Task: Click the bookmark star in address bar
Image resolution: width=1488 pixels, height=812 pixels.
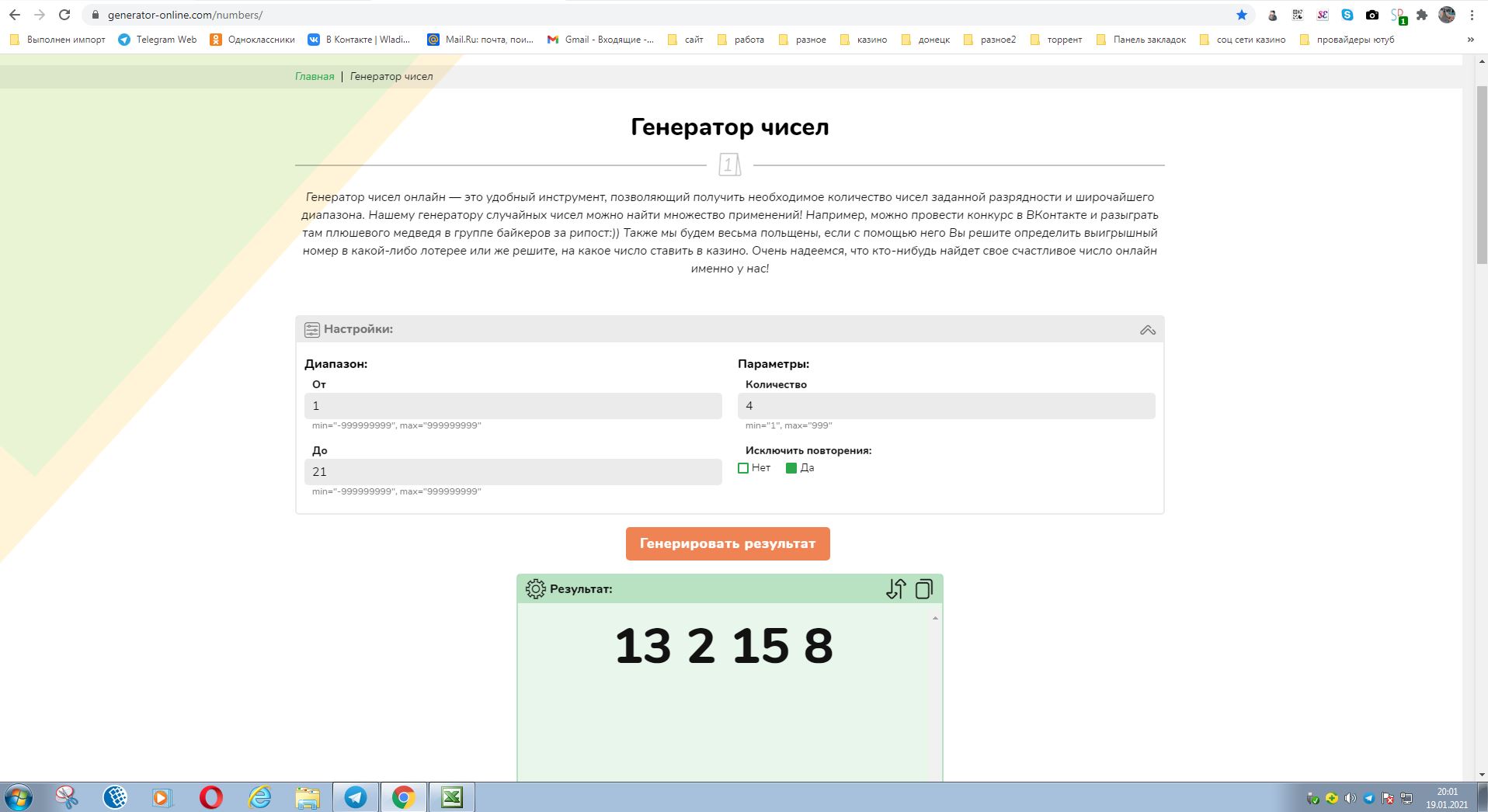Action: click(x=1241, y=15)
